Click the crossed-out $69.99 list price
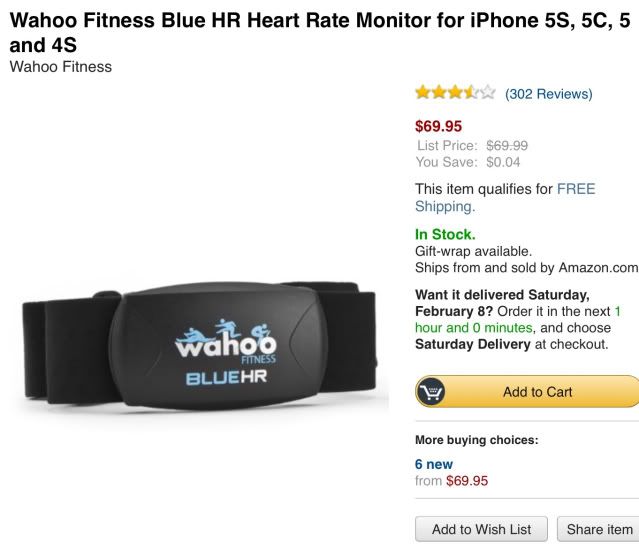The height and width of the screenshot is (559, 639). point(507,145)
